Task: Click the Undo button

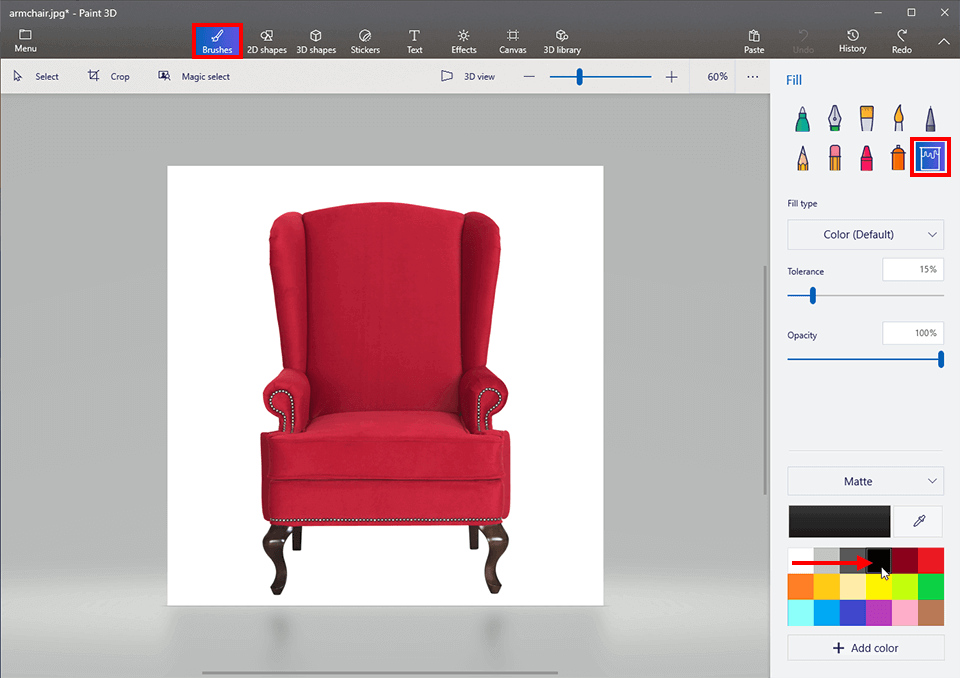Action: click(803, 41)
